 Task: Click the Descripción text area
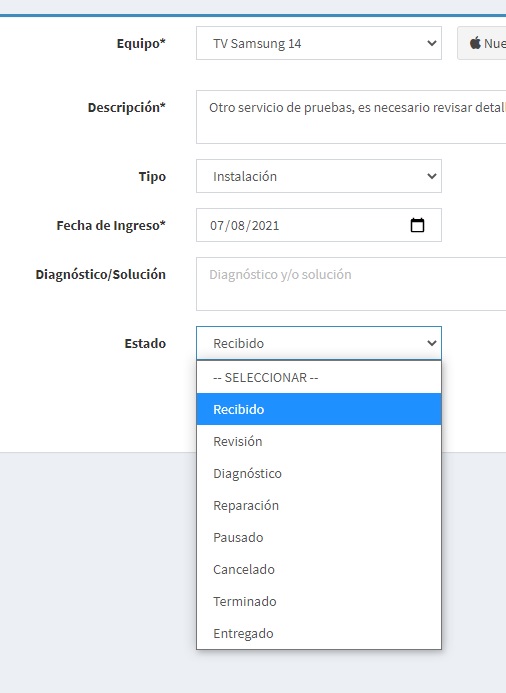[351, 117]
